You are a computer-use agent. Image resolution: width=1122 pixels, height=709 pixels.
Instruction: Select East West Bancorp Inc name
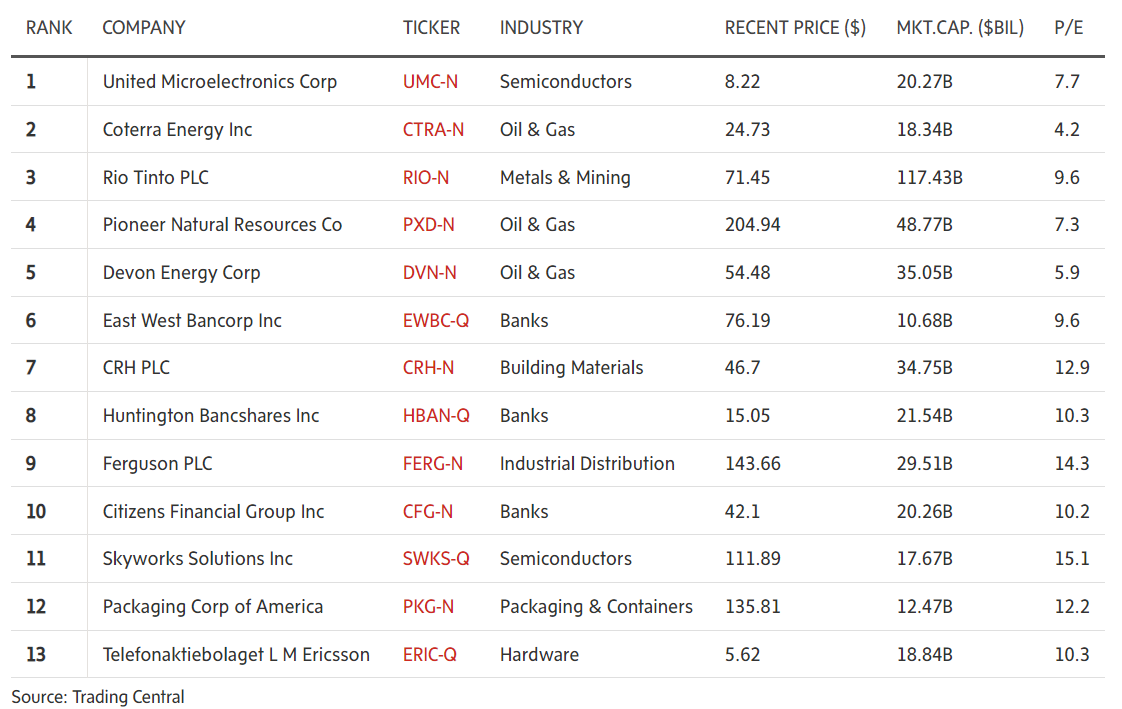point(192,321)
